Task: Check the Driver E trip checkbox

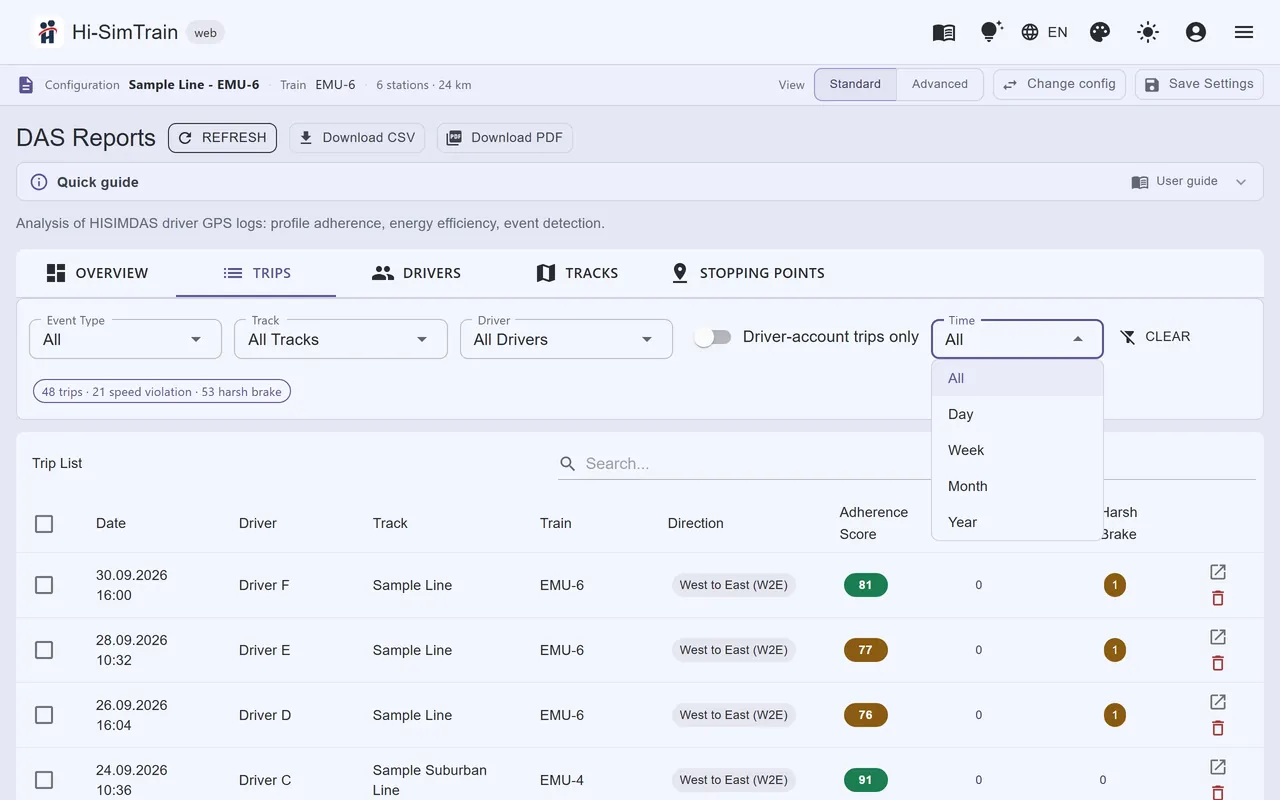Action: [44, 650]
